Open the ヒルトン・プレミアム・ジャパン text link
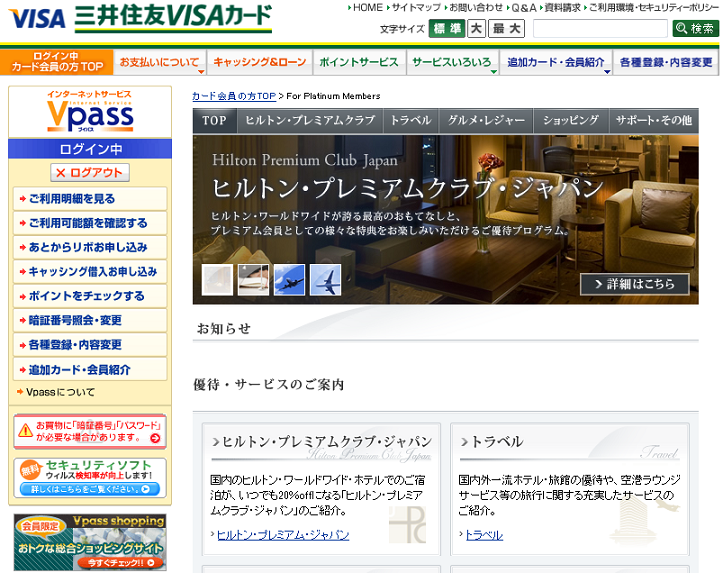Image resolution: width=723 pixels, height=573 pixels. [x=283, y=535]
